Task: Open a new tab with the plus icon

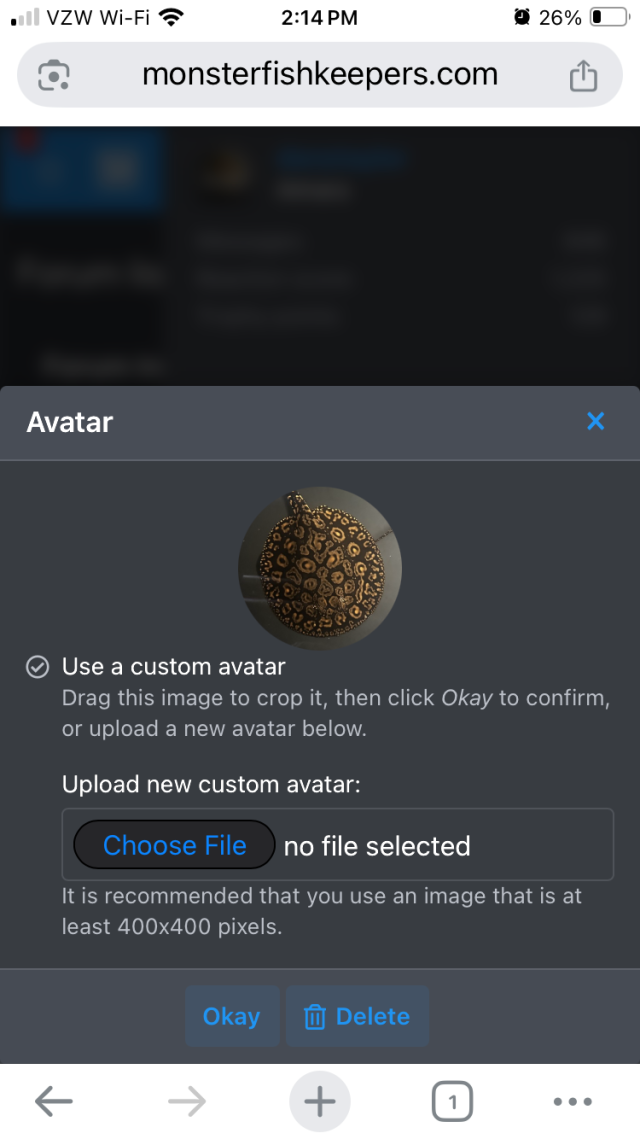Action: tap(320, 1102)
